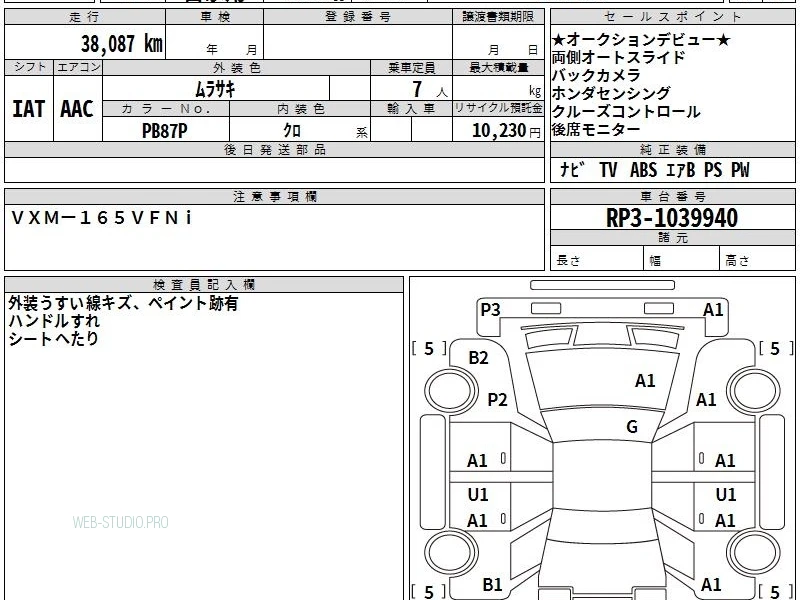Select the バックカメラ sales point
800x600 pixels.
click(x=596, y=75)
